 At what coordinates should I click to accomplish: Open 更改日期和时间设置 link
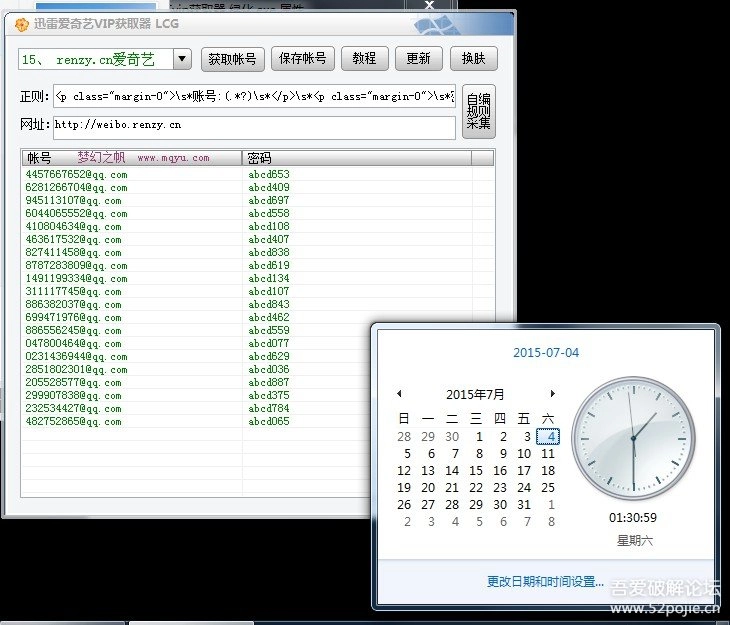click(545, 581)
